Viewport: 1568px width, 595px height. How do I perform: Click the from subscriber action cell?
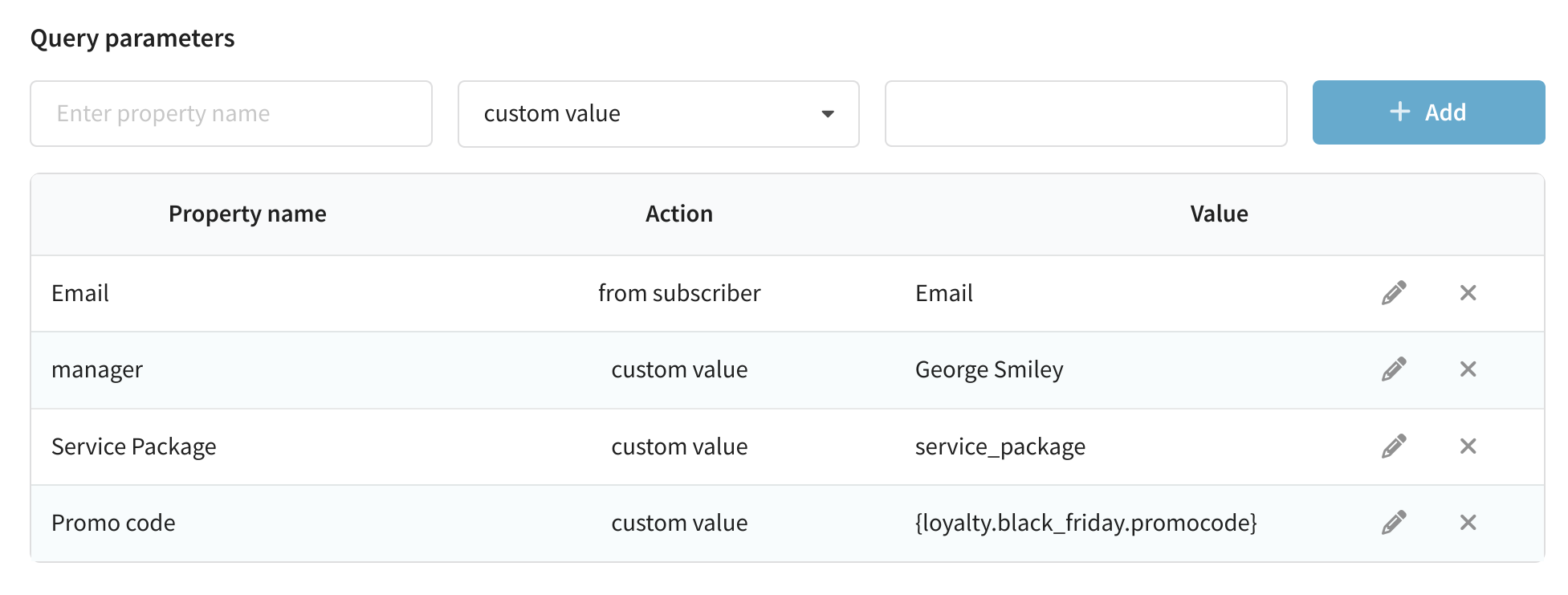[x=679, y=293]
